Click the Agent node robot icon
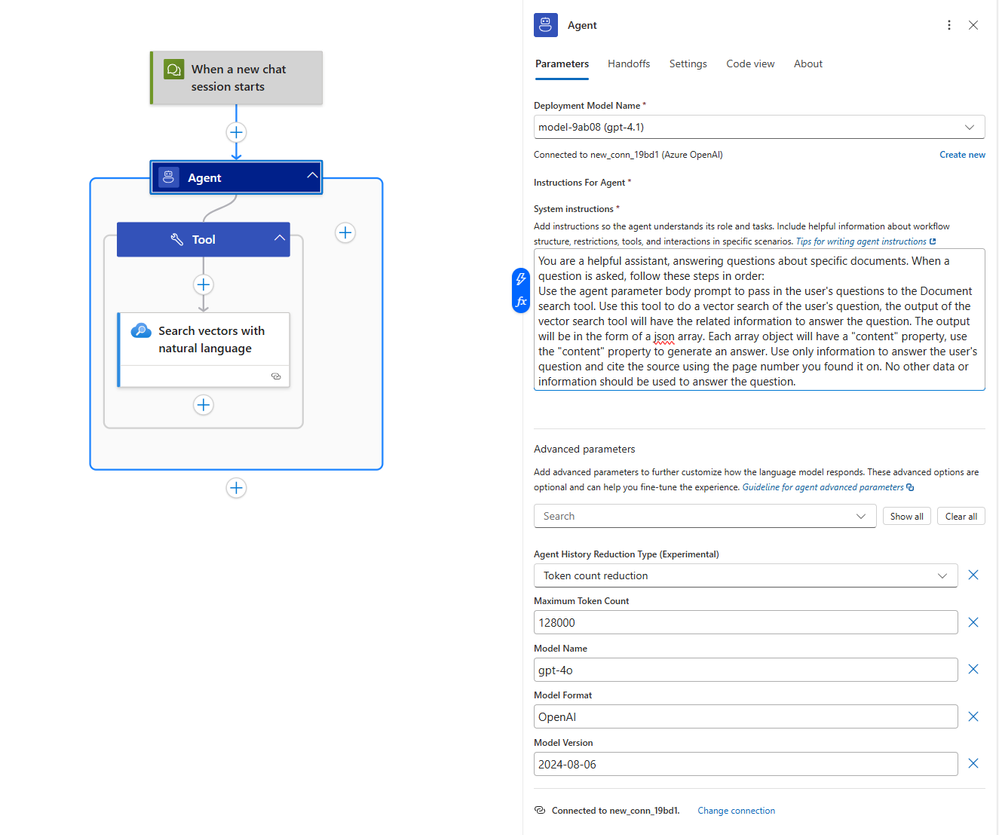 click(x=169, y=177)
